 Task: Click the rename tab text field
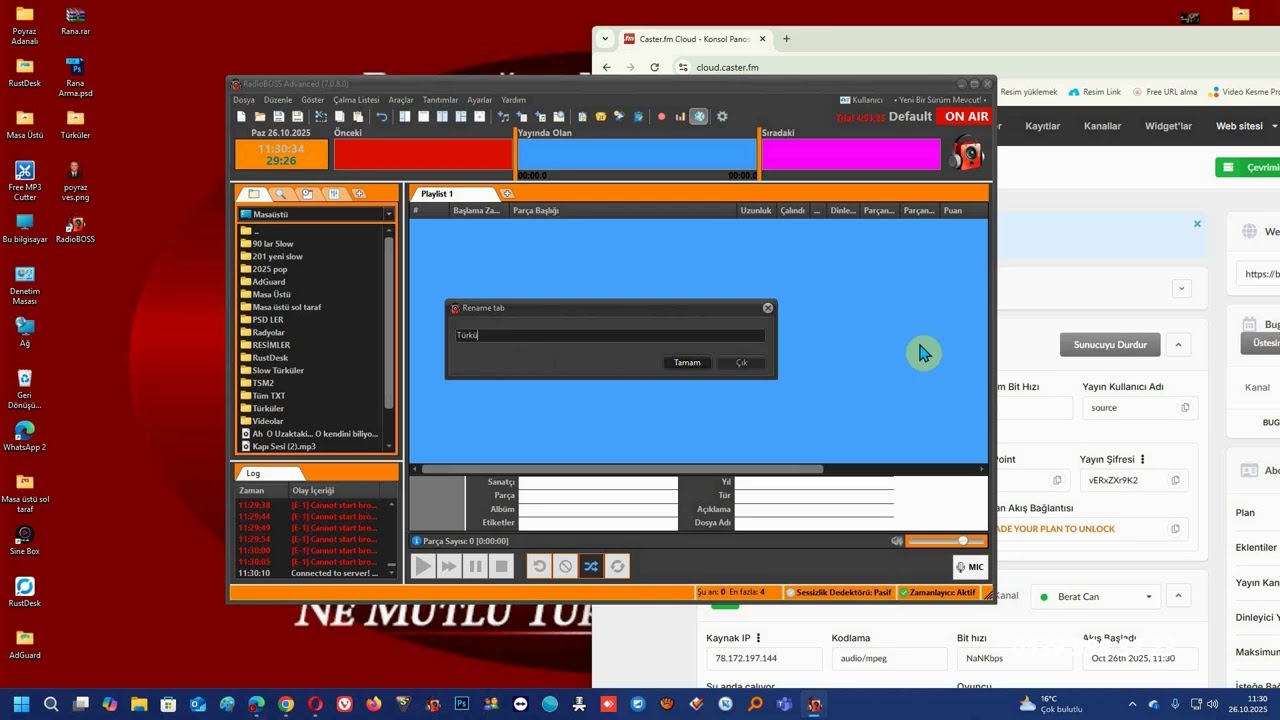click(610, 336)
